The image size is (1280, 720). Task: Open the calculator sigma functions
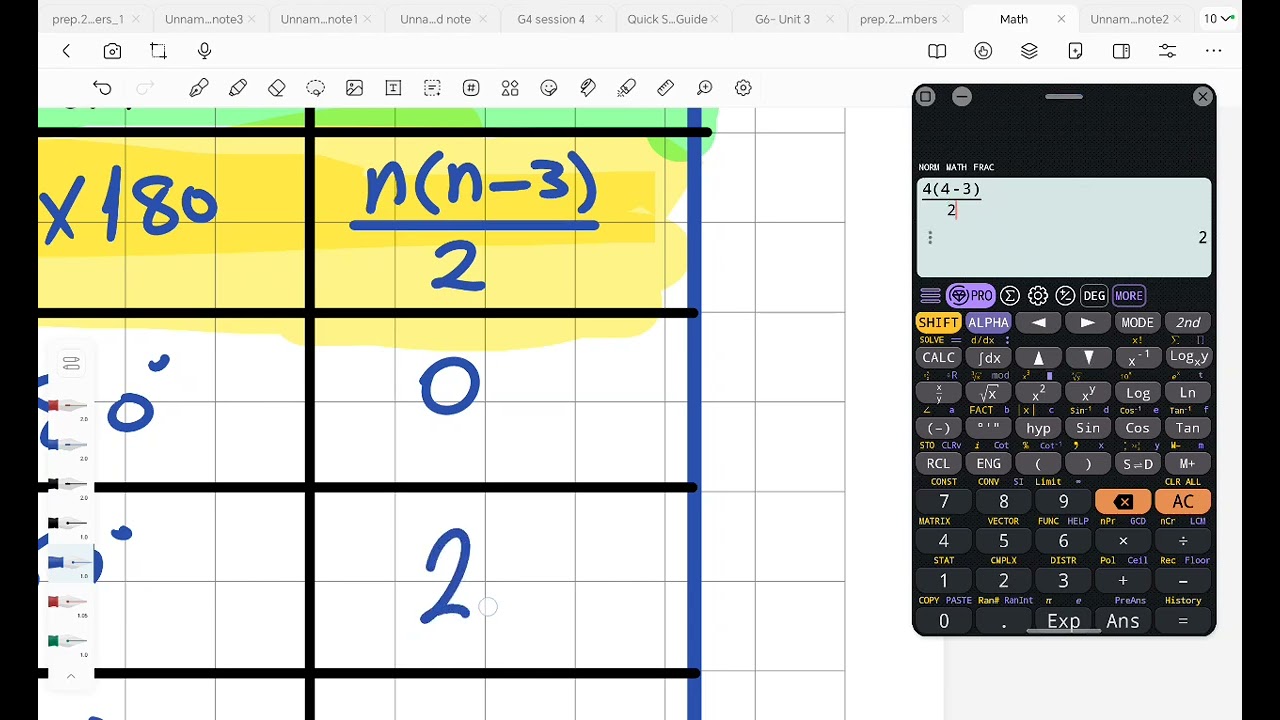coord(1010,296)
